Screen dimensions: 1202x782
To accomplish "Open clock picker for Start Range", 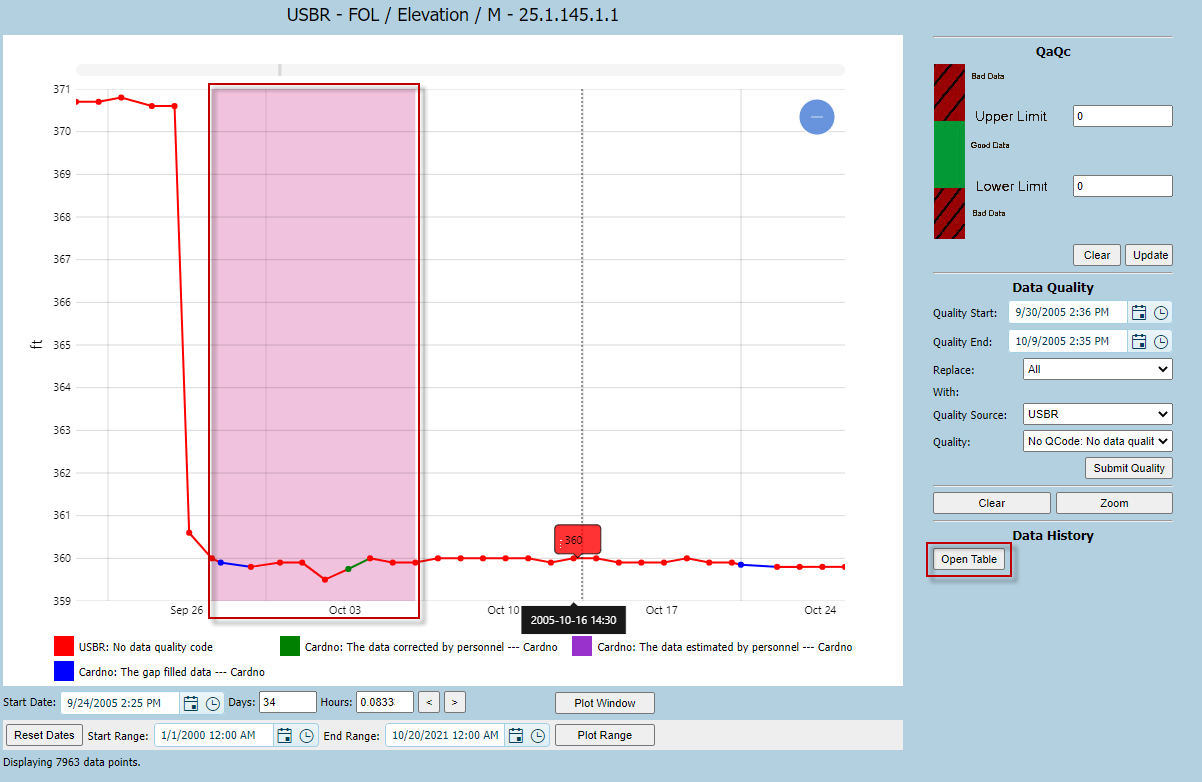I will click(306, 735).
